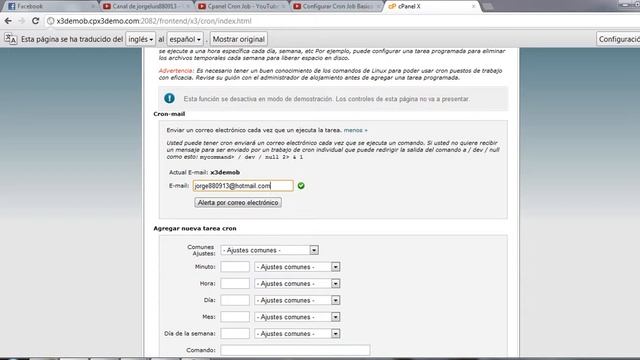Click the cPanel X tab favicon

tap(392, 6)
